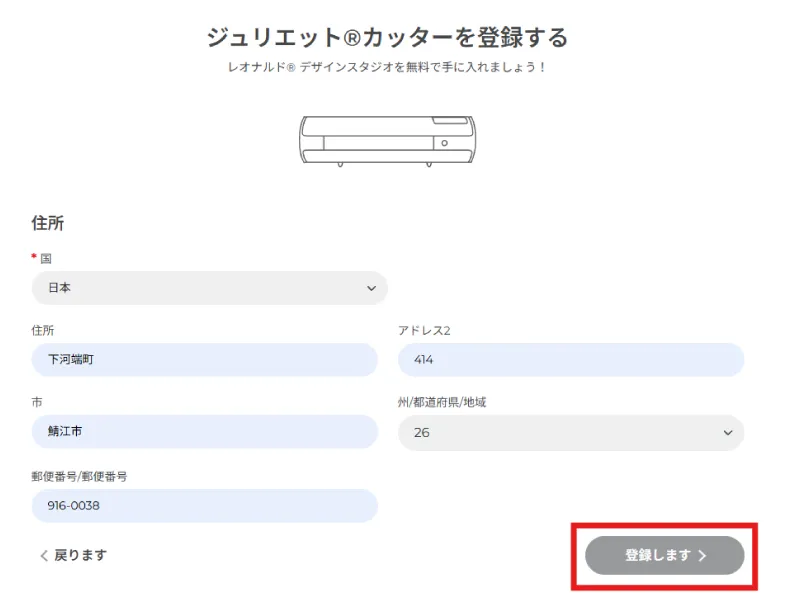Click the back chevron arrow icon
800x600 pixels.
(x=44, y=556)
